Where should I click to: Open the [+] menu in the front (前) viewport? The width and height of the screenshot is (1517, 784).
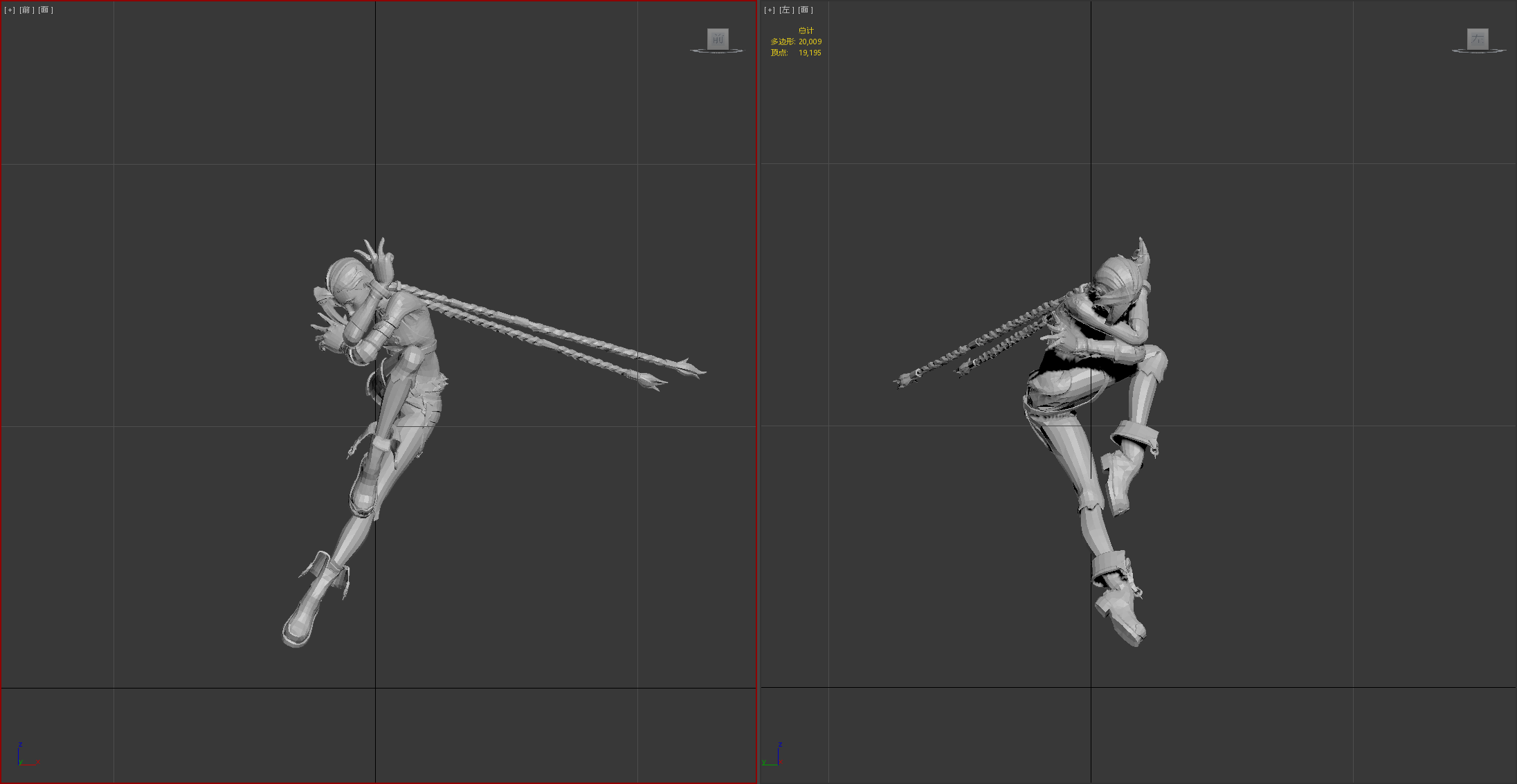(x=10, y=10)
